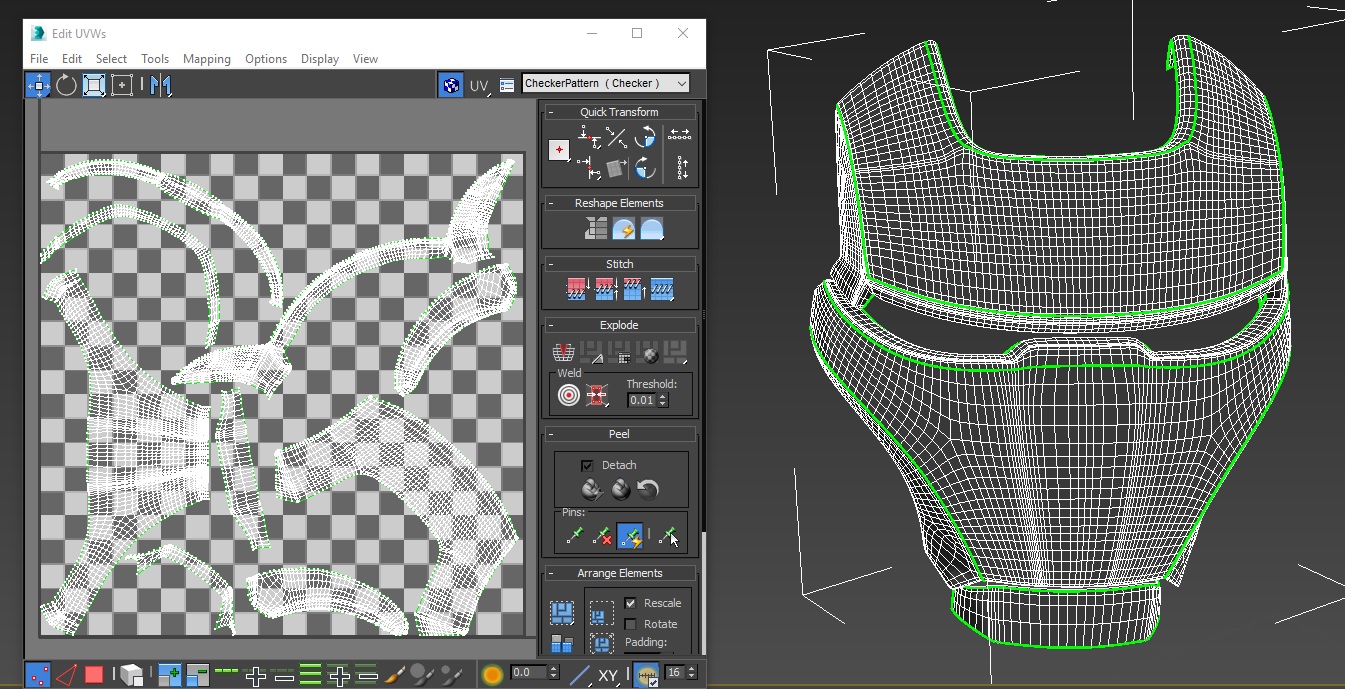Click the Mirror horizontal tool
Screen dimensions: 1345x689
click(x=161, y=85)
